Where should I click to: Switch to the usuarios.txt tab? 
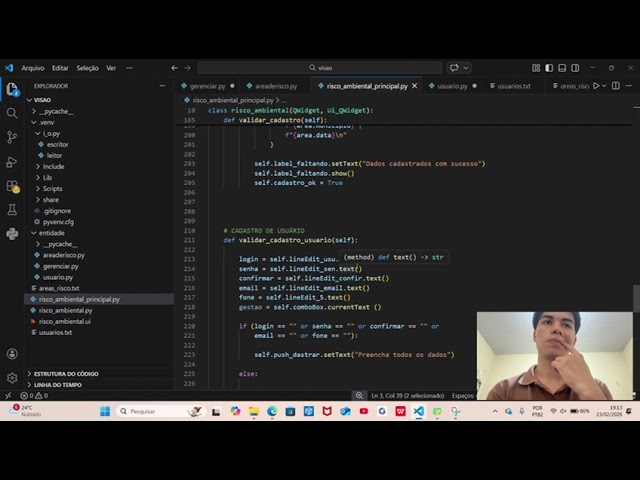pos(514,86)
